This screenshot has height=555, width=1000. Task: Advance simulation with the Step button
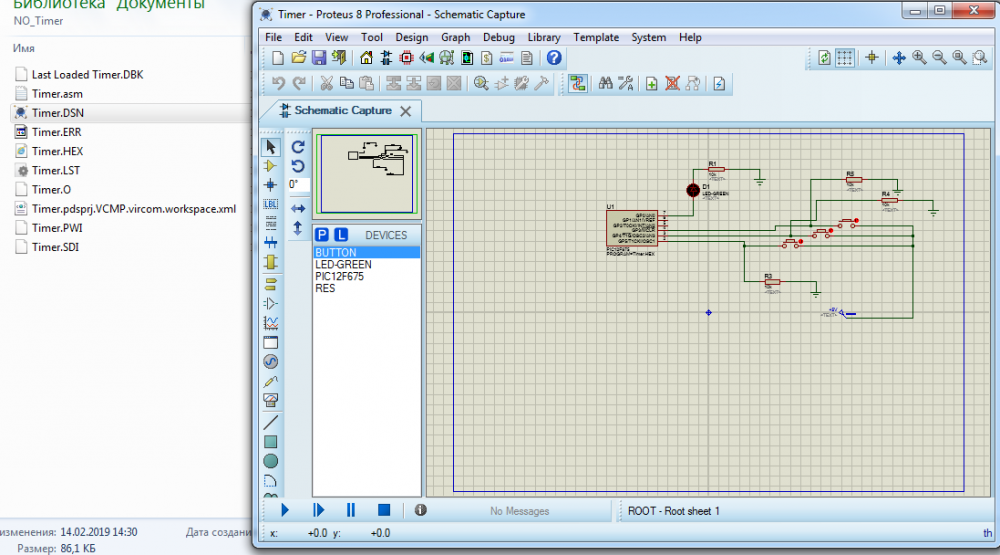(318, 510)
